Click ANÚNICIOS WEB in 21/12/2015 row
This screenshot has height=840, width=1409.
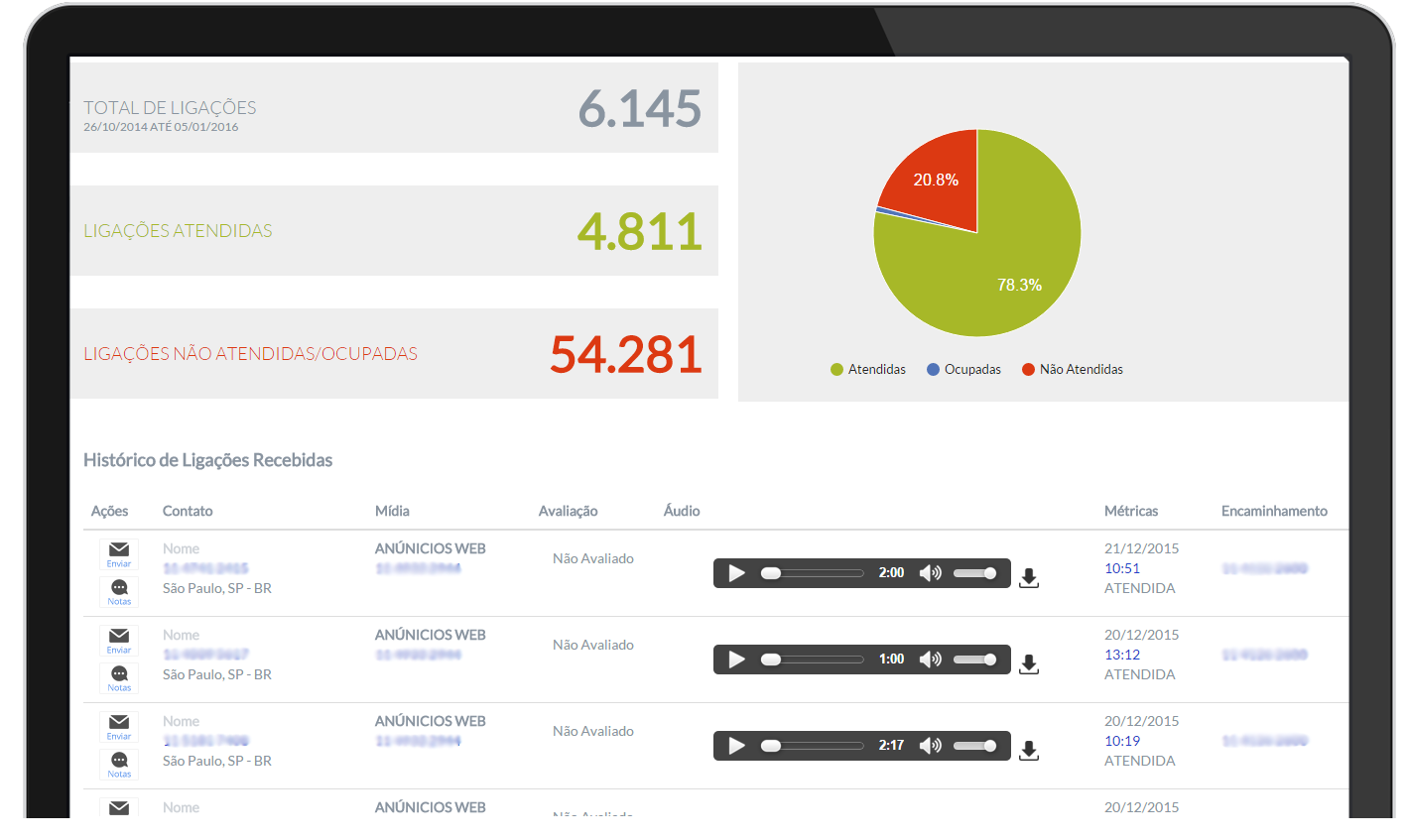(431, 548)
